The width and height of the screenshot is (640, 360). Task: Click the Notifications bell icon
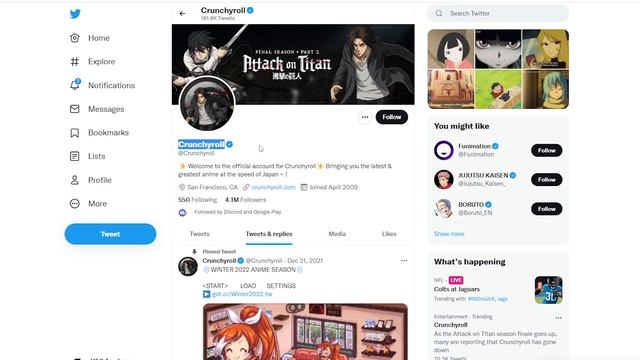tap(75, 85)
